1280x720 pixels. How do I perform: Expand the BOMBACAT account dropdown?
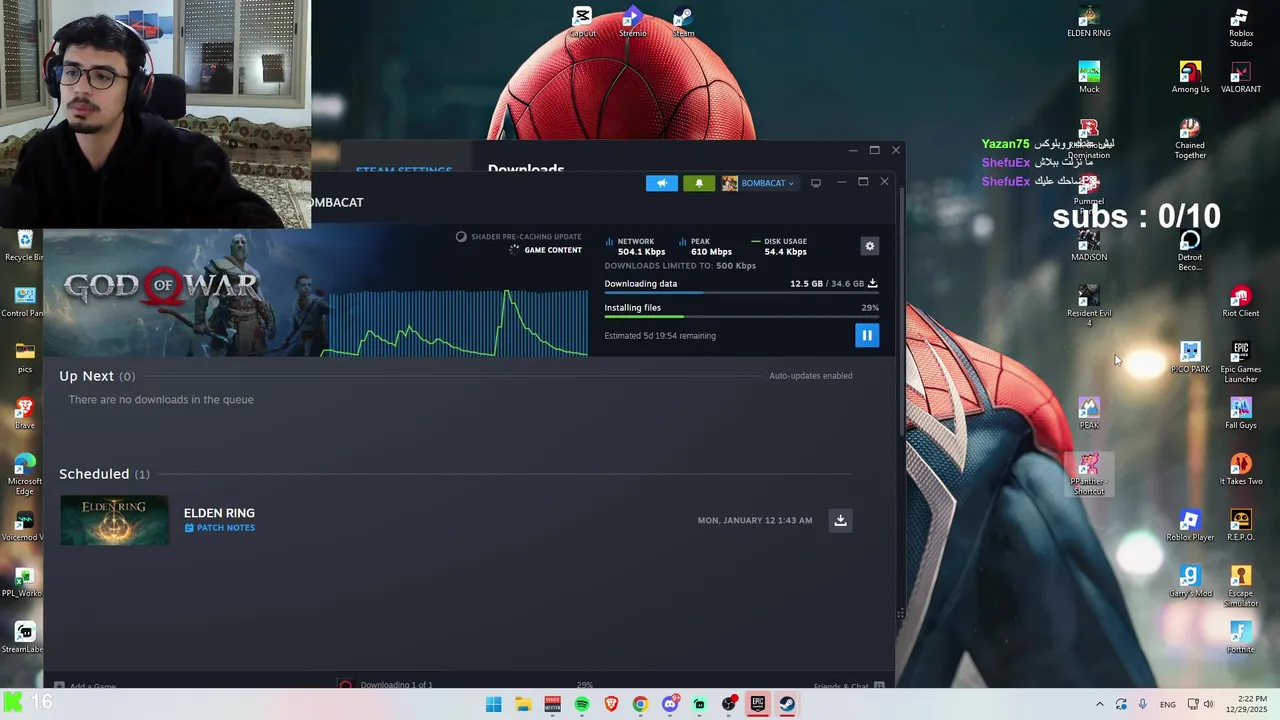[759, 183]
